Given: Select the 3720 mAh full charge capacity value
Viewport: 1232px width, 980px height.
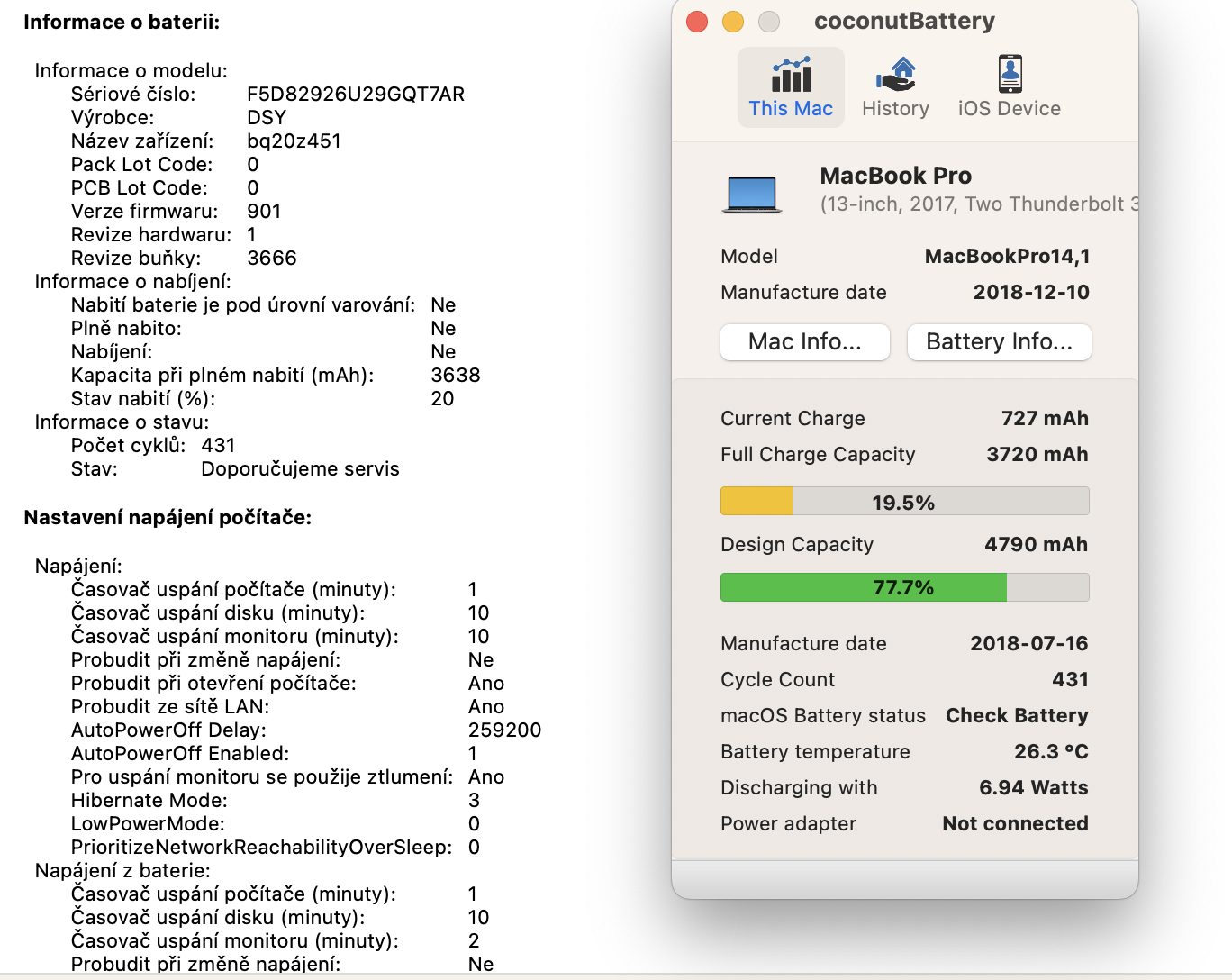Looking at the screenshot, I should [1037, 454].
